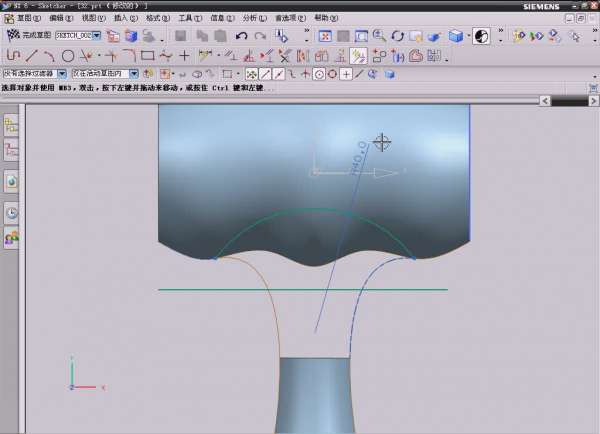Open the SKETCH_002 sketch name dropdown
This screenshot has height=434, width=600.
[97, 35]
